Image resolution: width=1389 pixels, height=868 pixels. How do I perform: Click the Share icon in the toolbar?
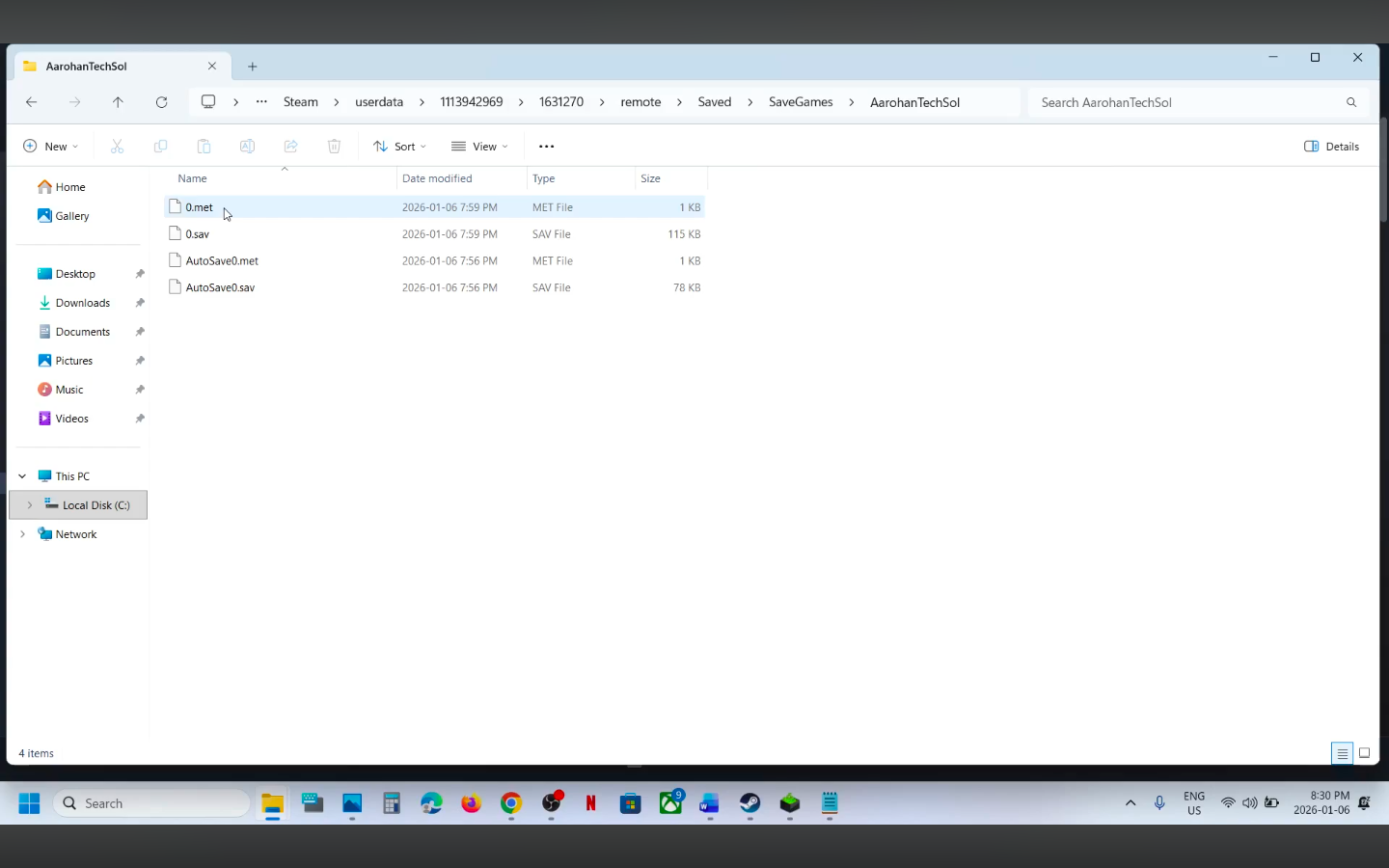point(290,146)
